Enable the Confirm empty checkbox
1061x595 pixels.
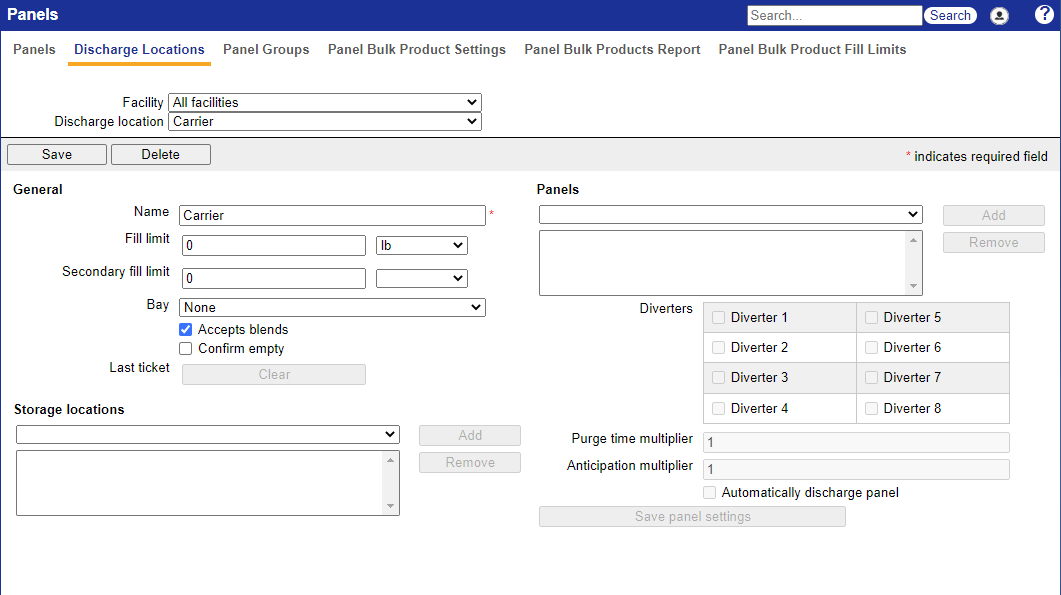[x=186, y=349]
